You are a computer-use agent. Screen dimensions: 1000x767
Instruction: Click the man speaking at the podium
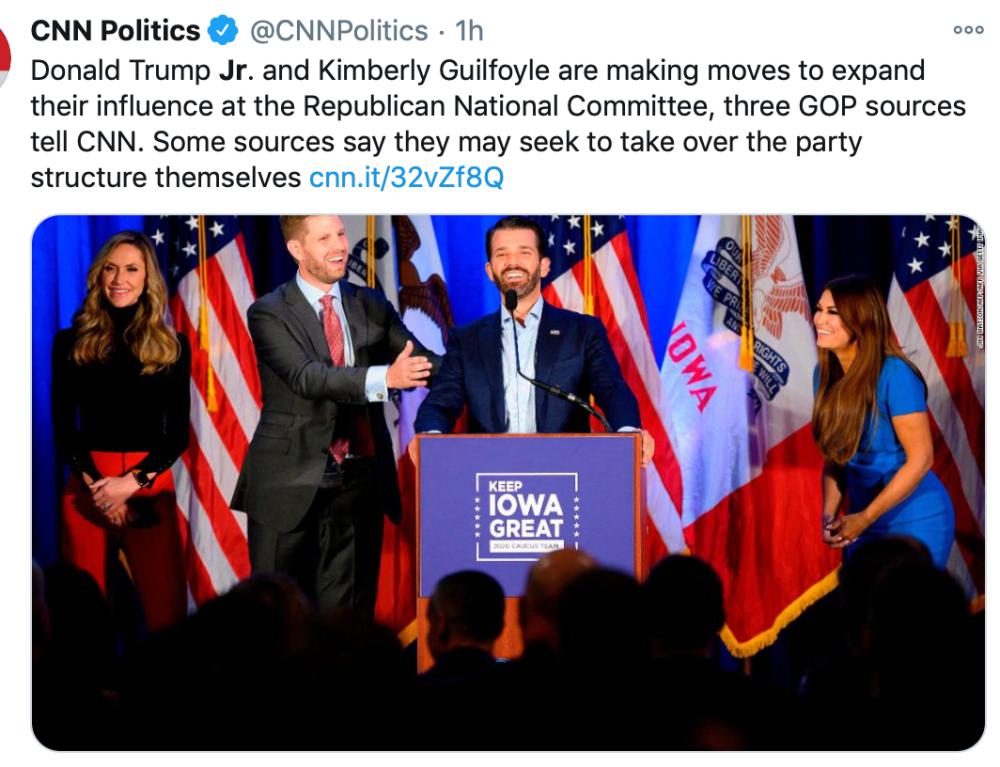tap(525, 340)
